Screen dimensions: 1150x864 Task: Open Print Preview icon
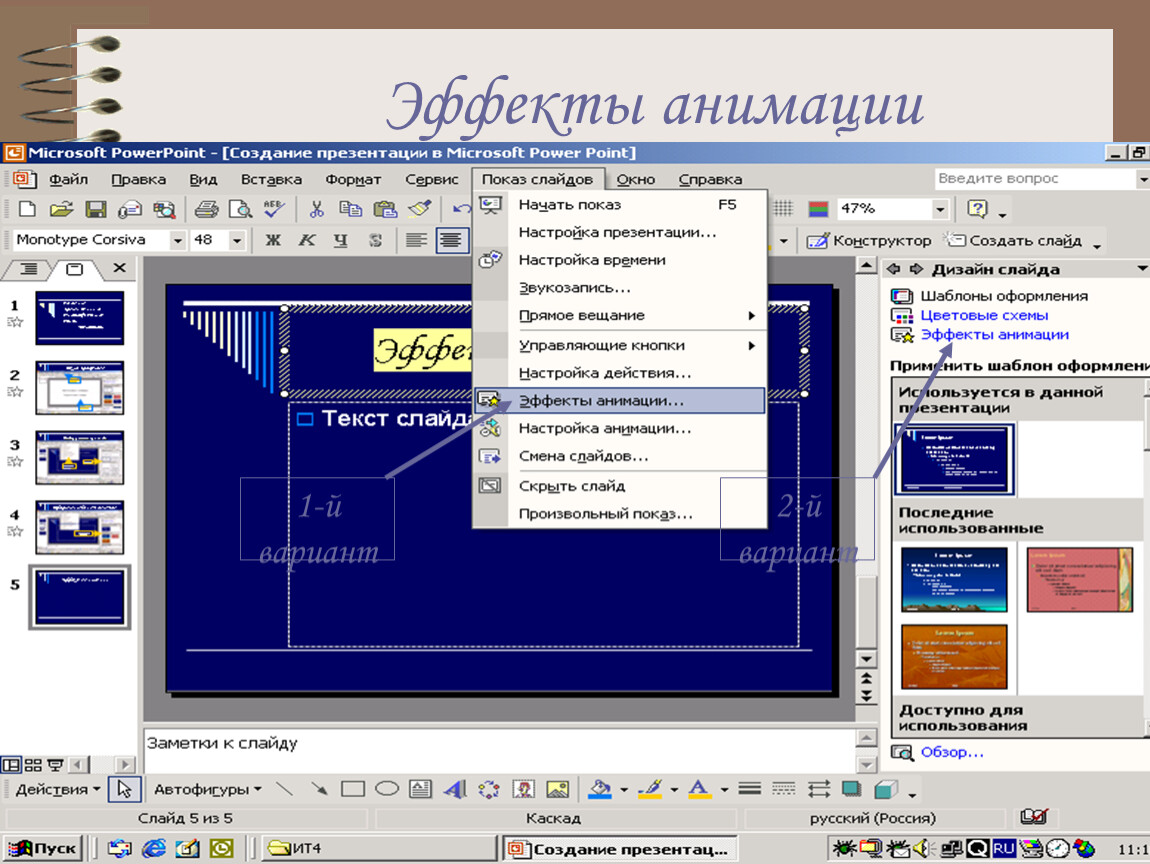point(240,209)
